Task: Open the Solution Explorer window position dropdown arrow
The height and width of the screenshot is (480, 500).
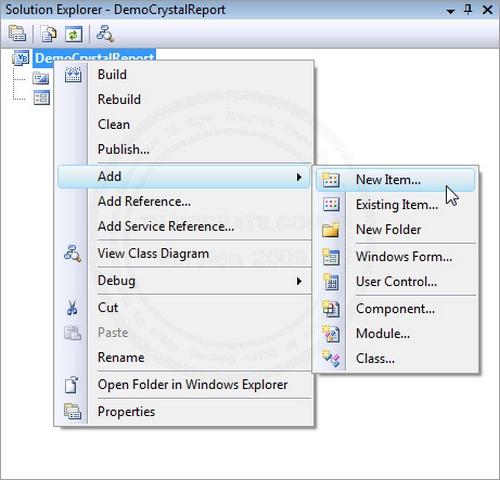Action: point(450,11)
